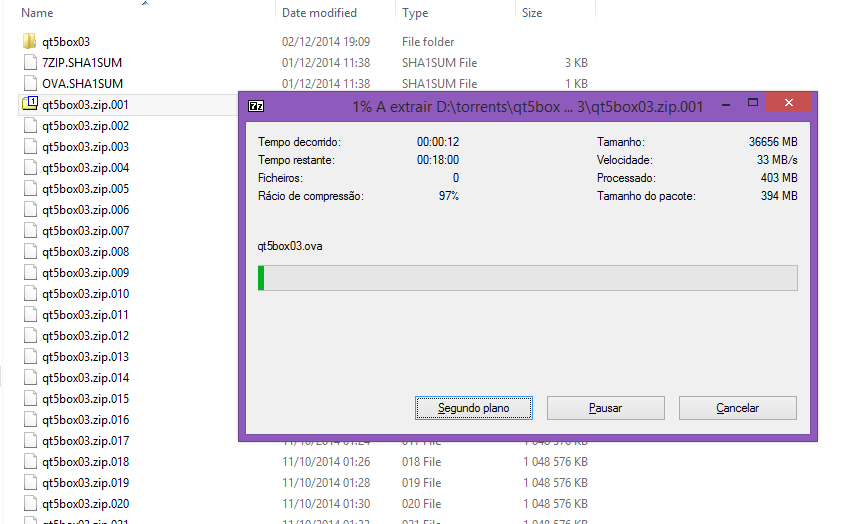The width and height of the screenshot is (860, 524).
Task: Click the qt5box03.zip.008 file icon
Action: tap(30, 251)
